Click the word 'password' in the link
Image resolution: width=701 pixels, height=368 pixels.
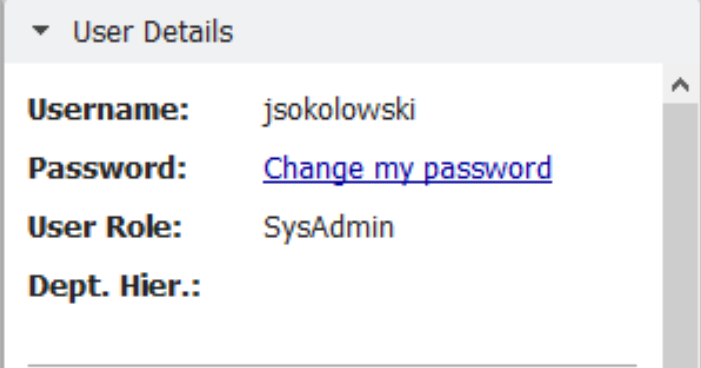(x=488, y=169)
